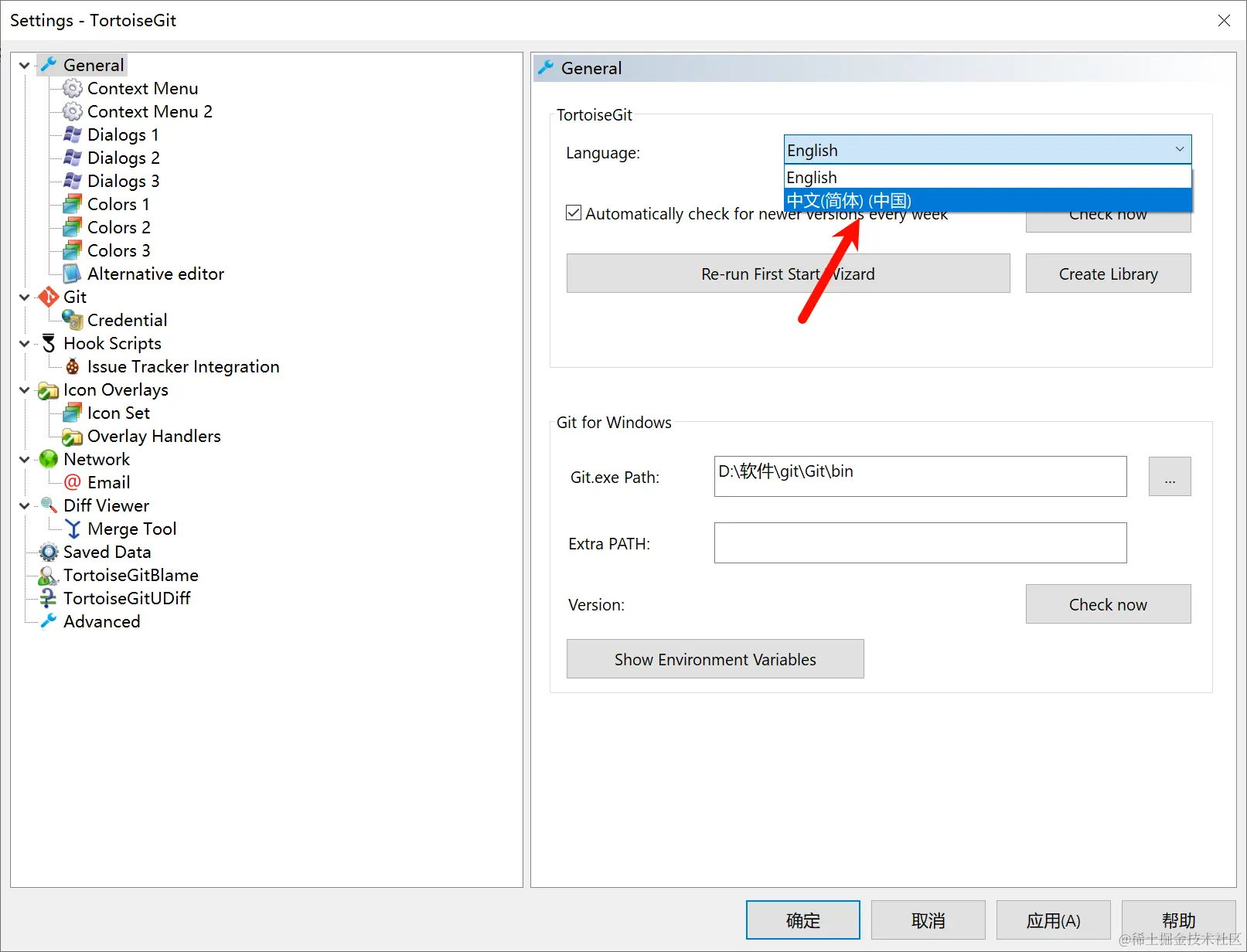1247x952 pixels.
Task: Click the wrench icon beside General in tree
Action: tap(49, 65)
